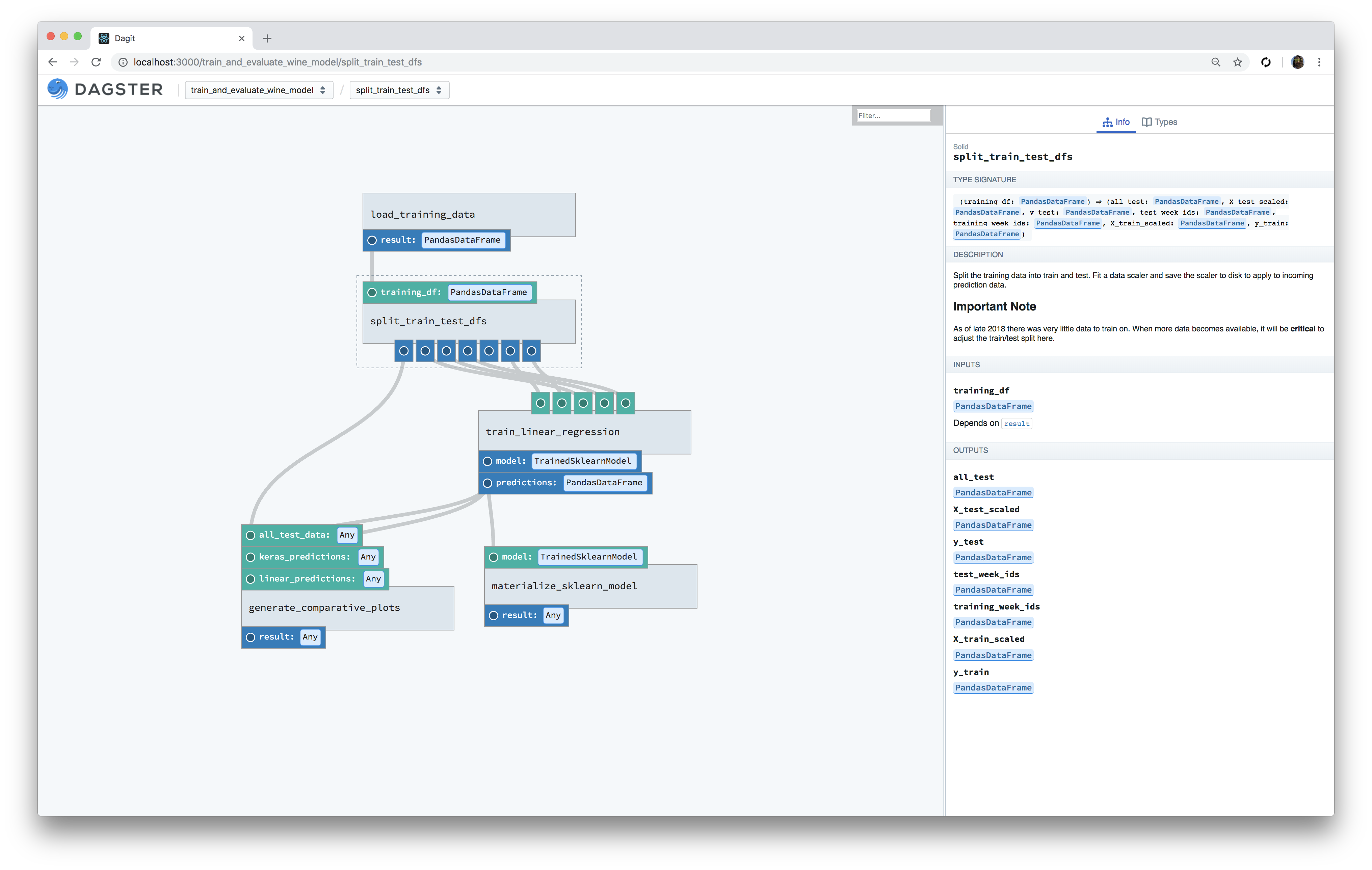Screen dimensions: 1372x870
Task: Open the split_train_test_dfs solid selector dropdown
Action: coord(399,90)
